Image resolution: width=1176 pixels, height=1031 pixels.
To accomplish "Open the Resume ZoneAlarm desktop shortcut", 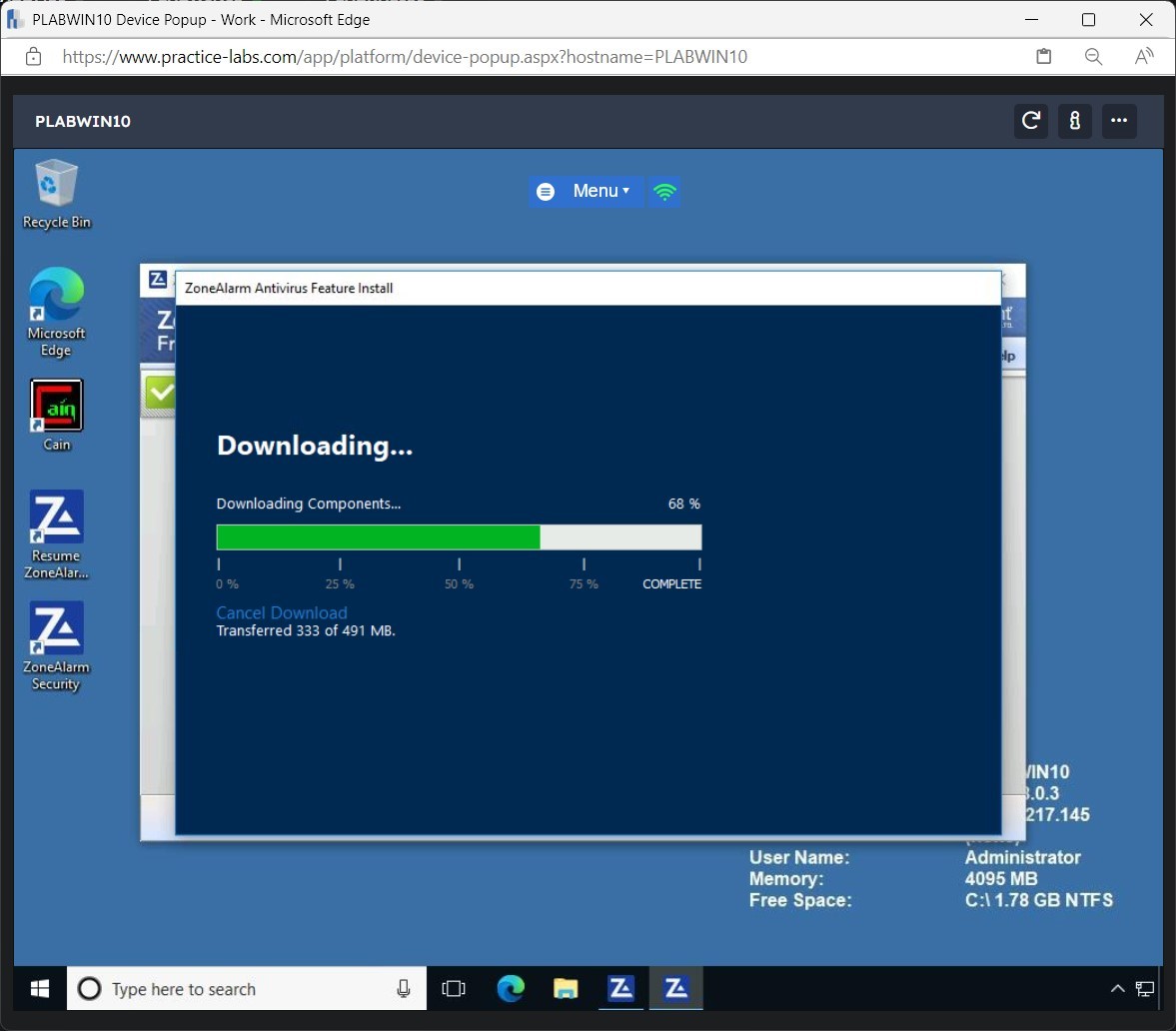I will [x=56, y=529].
